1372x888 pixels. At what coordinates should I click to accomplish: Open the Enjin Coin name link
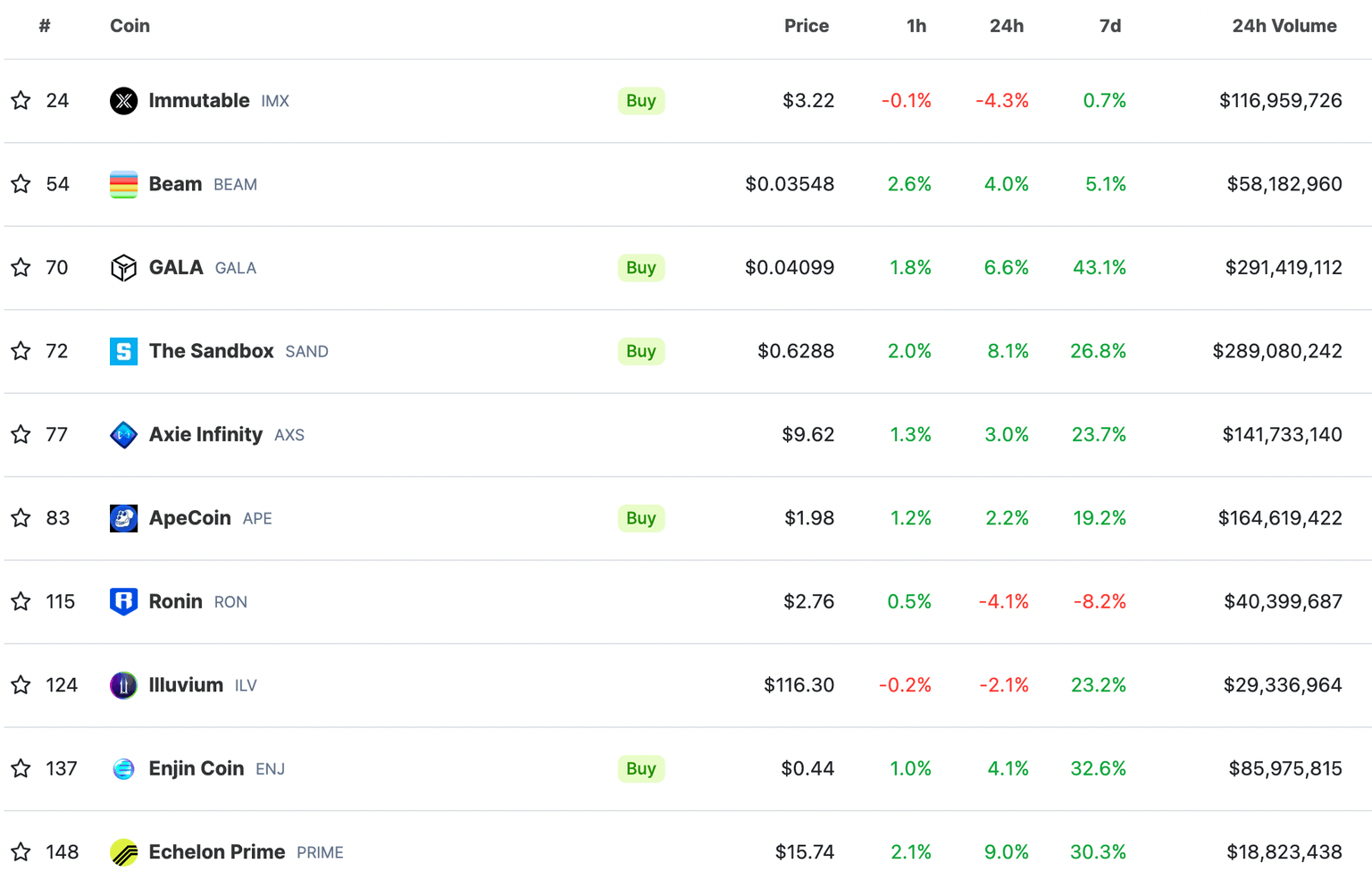click(197, 768)
